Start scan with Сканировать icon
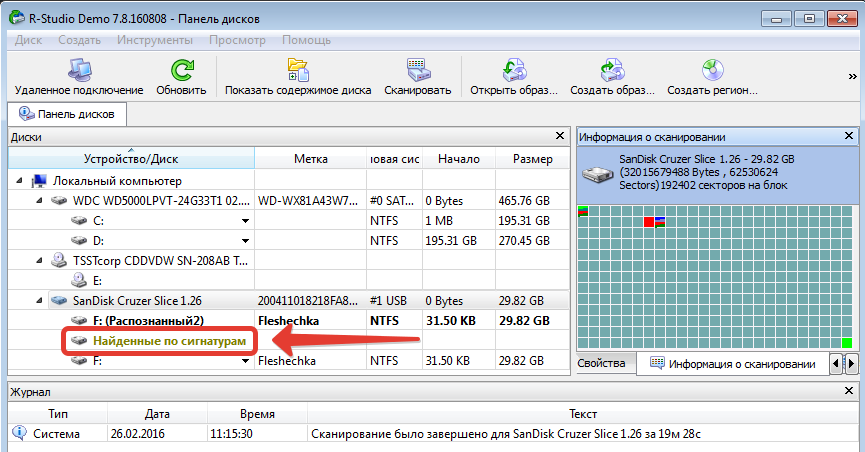Image resolution: width=865 pixels, height=452 pixels. pyautogui.click(x=418, y=70)
